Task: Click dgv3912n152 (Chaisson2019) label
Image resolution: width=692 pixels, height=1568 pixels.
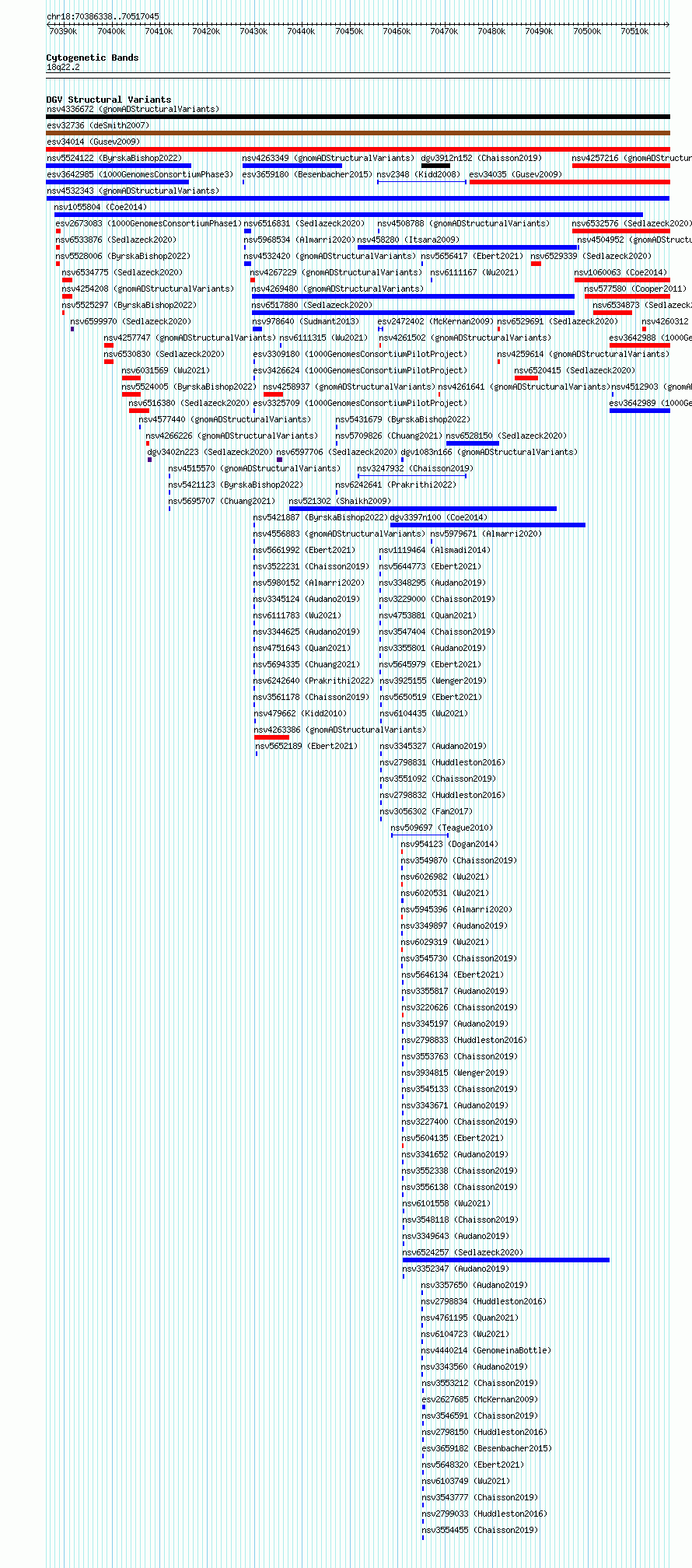Action: pyautogui.click(x=481, y=158)
